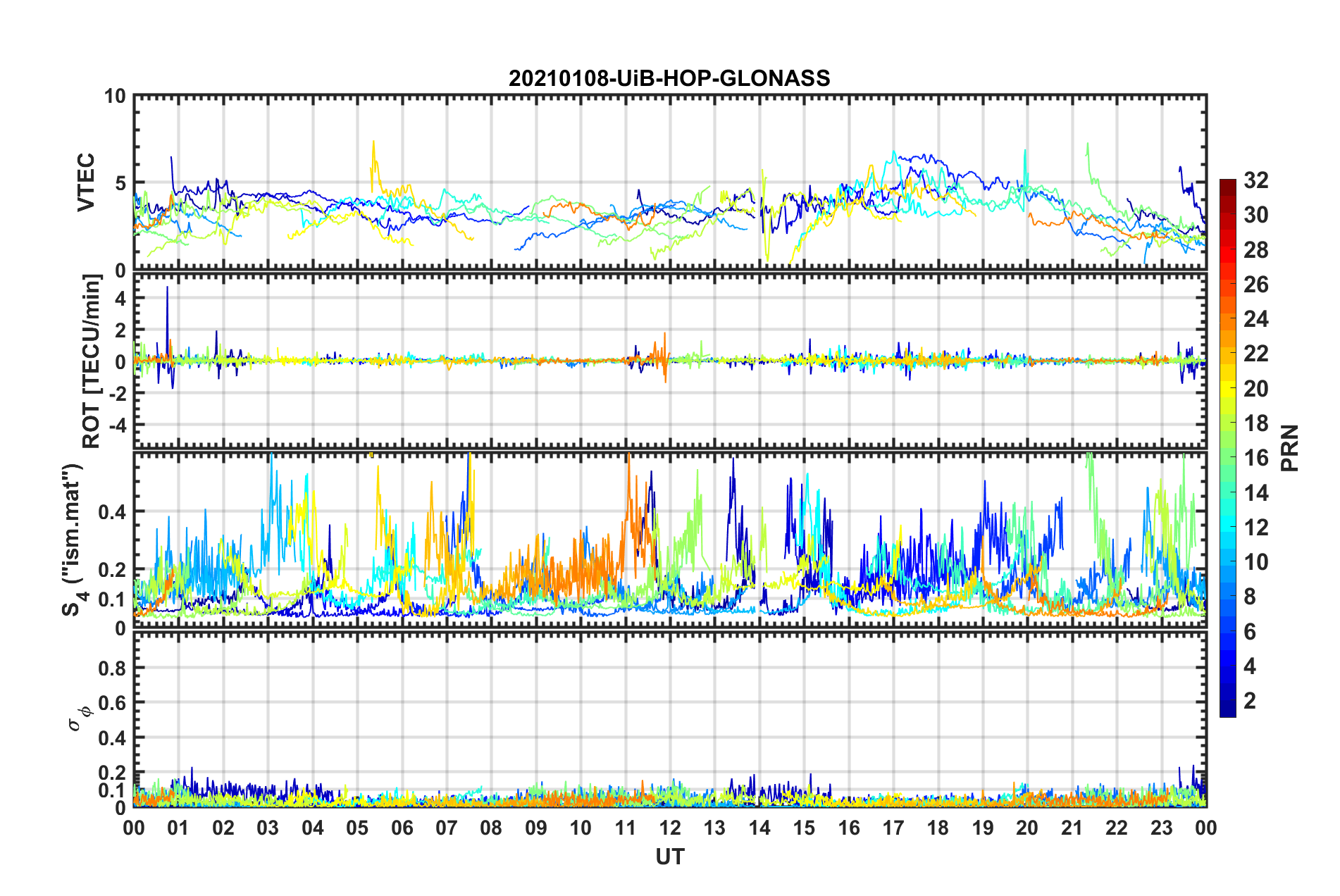Select the VTEC y-axis label
Viewport: 1340px width, 896px height.
(x=86, y=182)
